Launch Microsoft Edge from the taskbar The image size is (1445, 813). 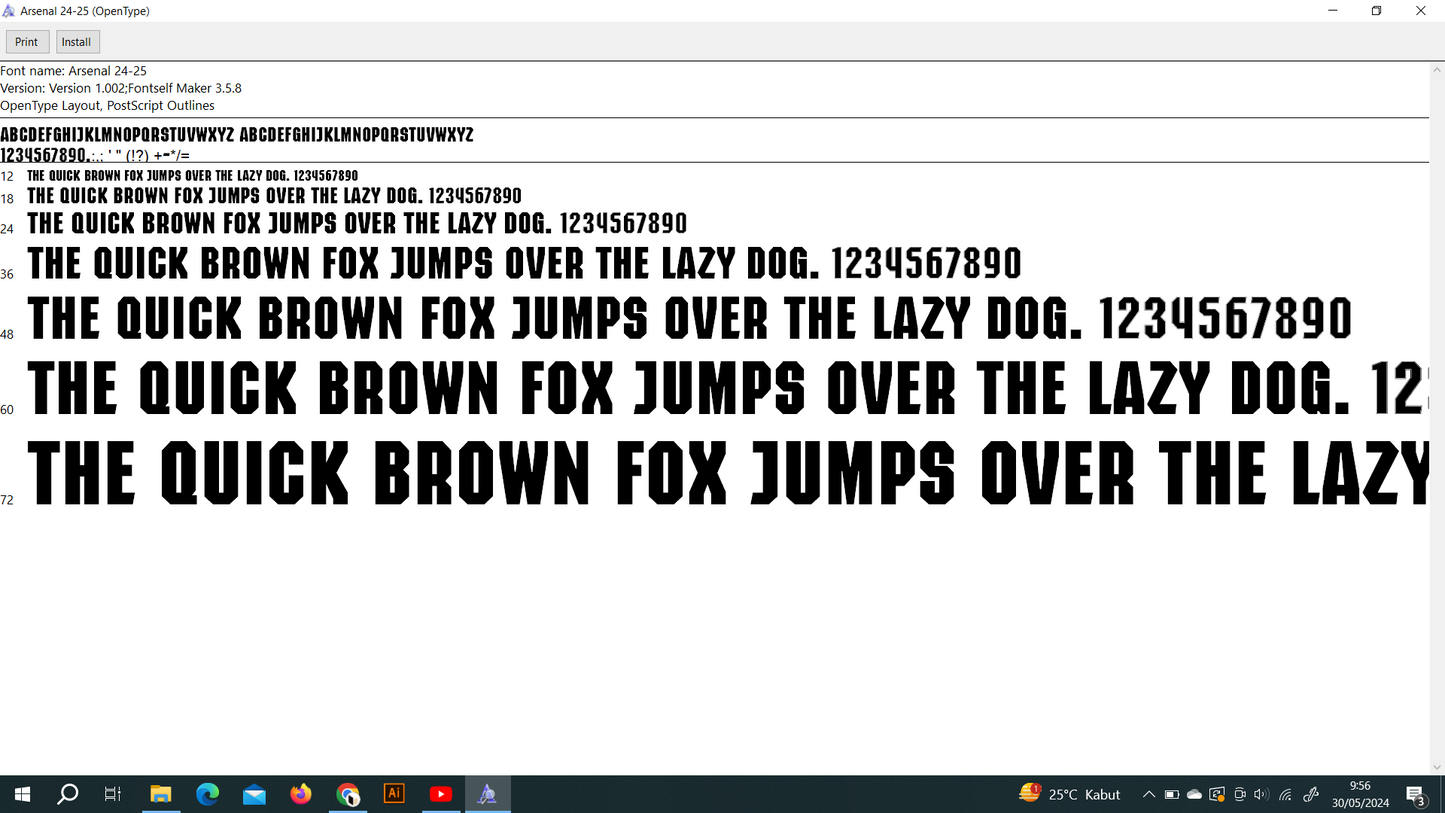tap(207, 794)
